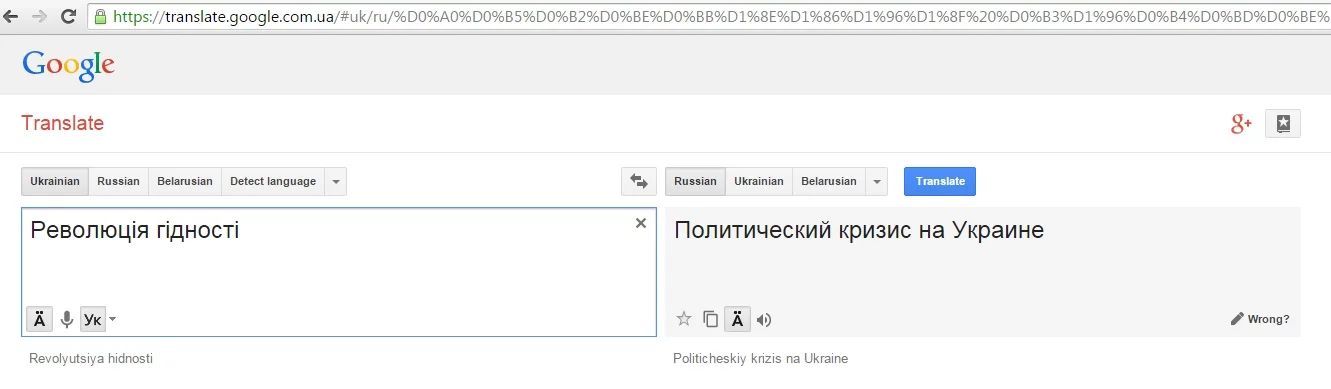The image size is (1331, 389).
Task: Toggle the Ук input tools button
Action: tap(92, 319)
